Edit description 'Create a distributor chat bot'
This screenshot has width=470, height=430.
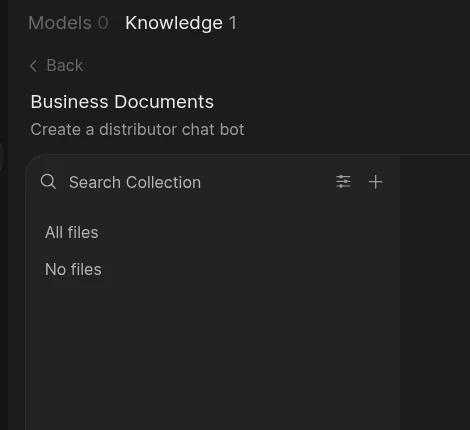point(137,129)
